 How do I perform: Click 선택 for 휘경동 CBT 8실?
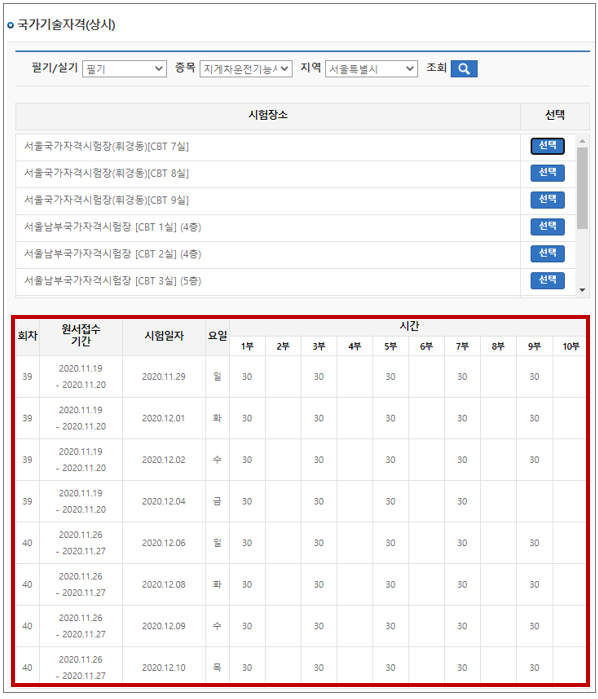coord(547,173)
